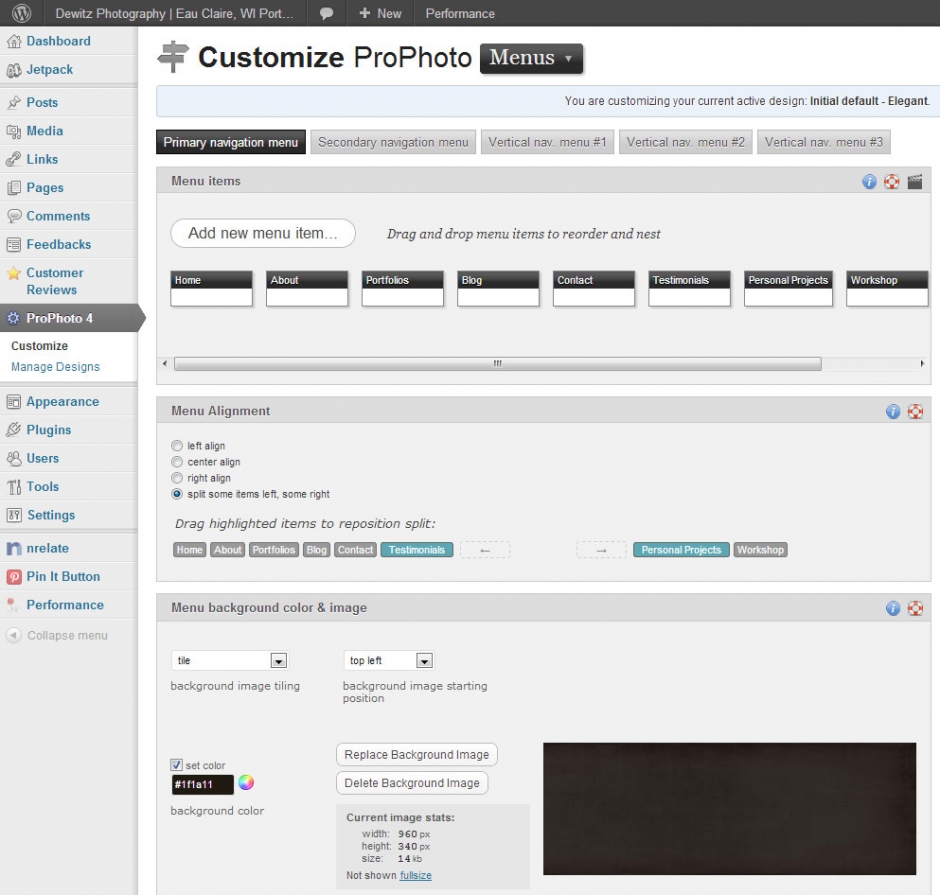
Task: Select the Testimonials menu item box
Action: [689, 288]
